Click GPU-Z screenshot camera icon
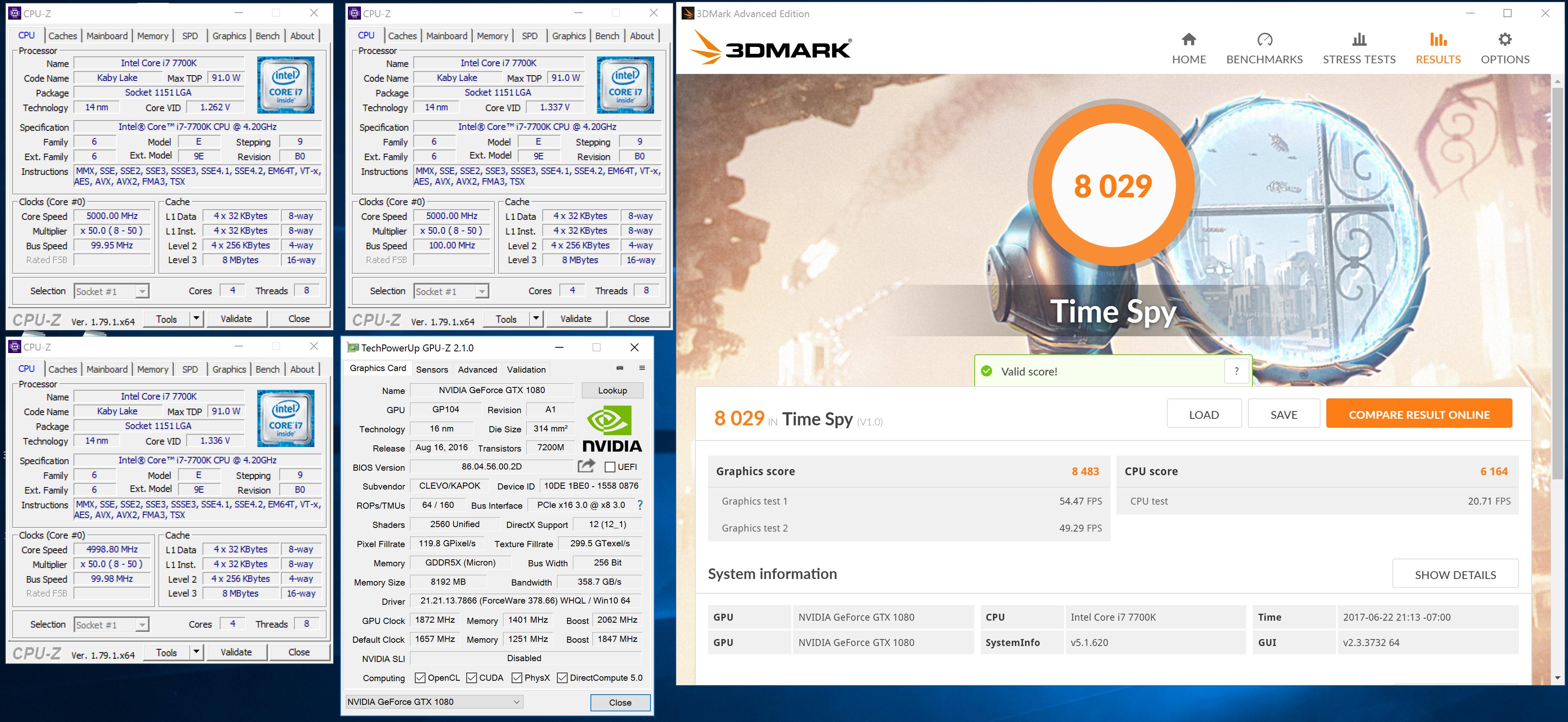The height and width of the screenshot is (722, 1568). 620,368
